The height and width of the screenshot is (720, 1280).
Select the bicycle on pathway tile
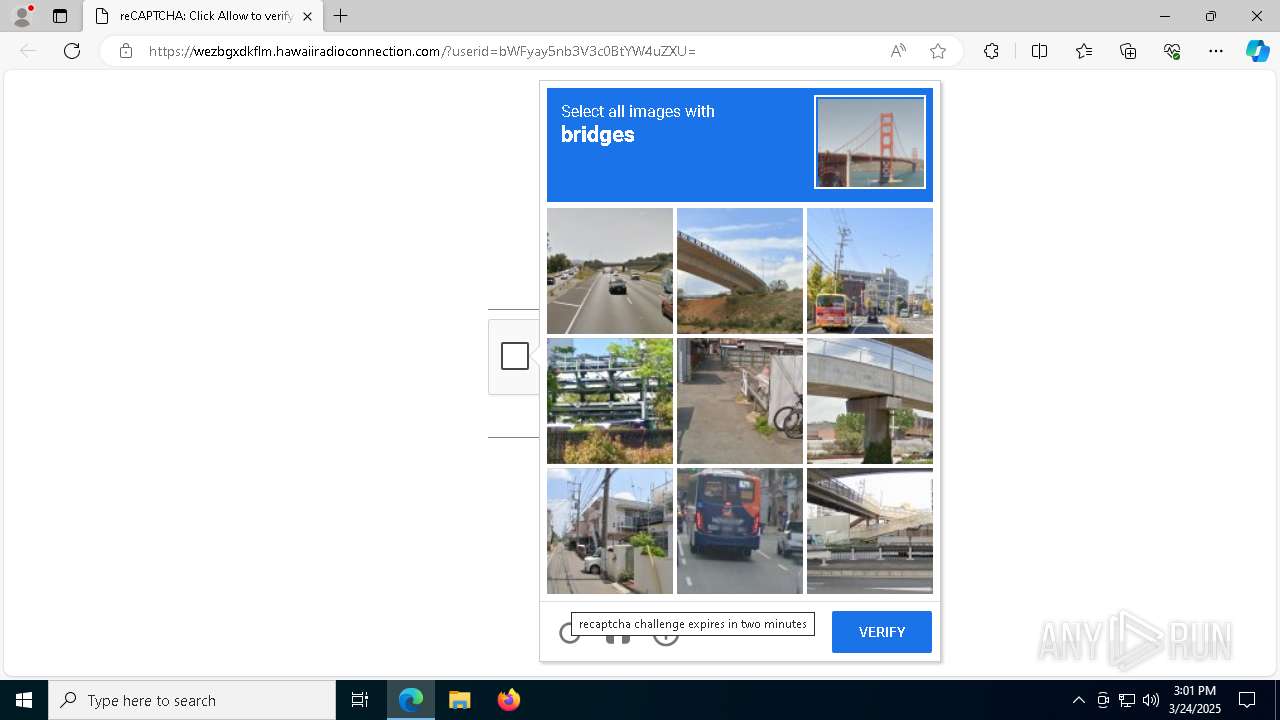[x=740, y=401]
